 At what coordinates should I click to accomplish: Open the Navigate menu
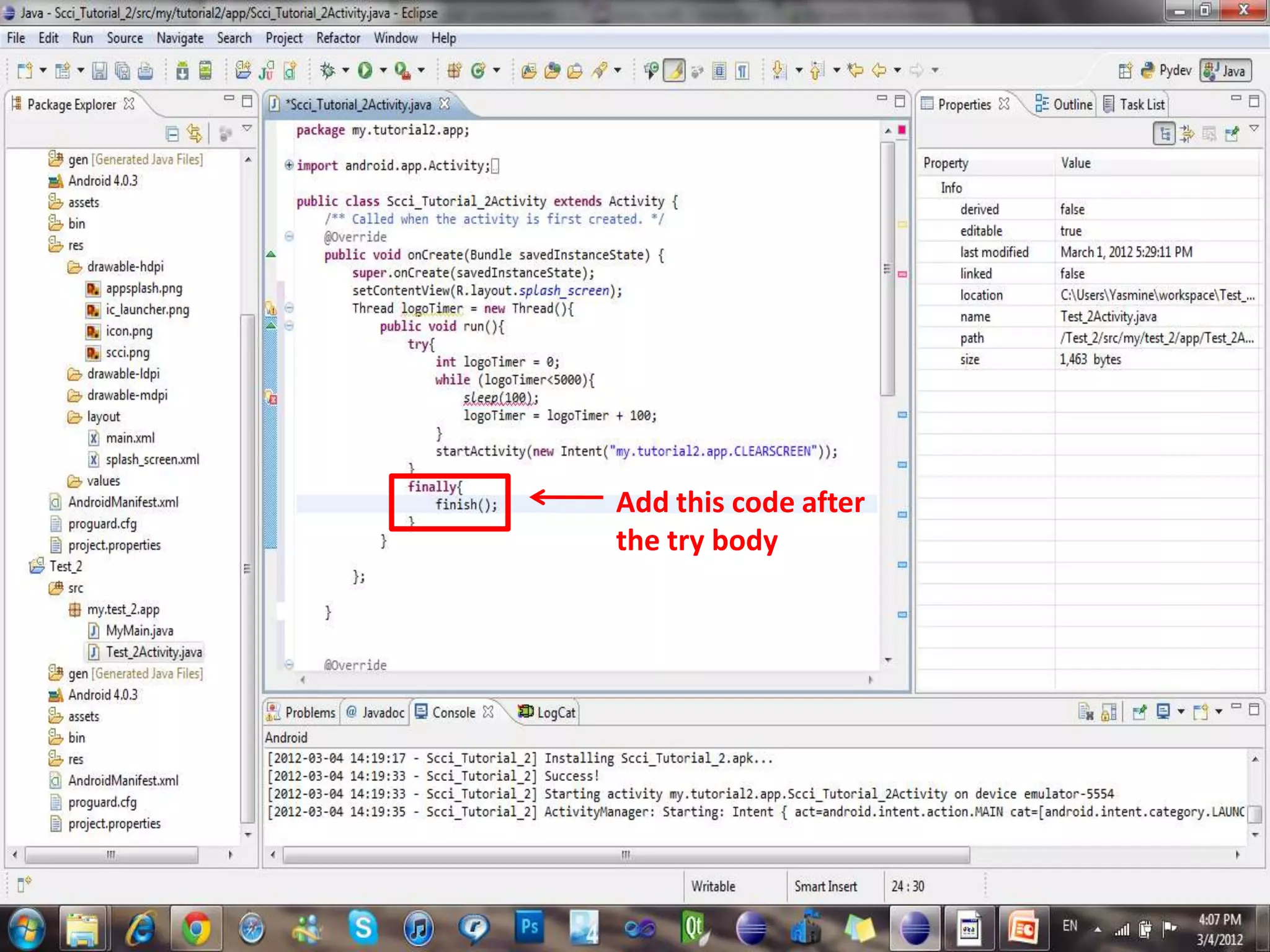click(180, 38)
